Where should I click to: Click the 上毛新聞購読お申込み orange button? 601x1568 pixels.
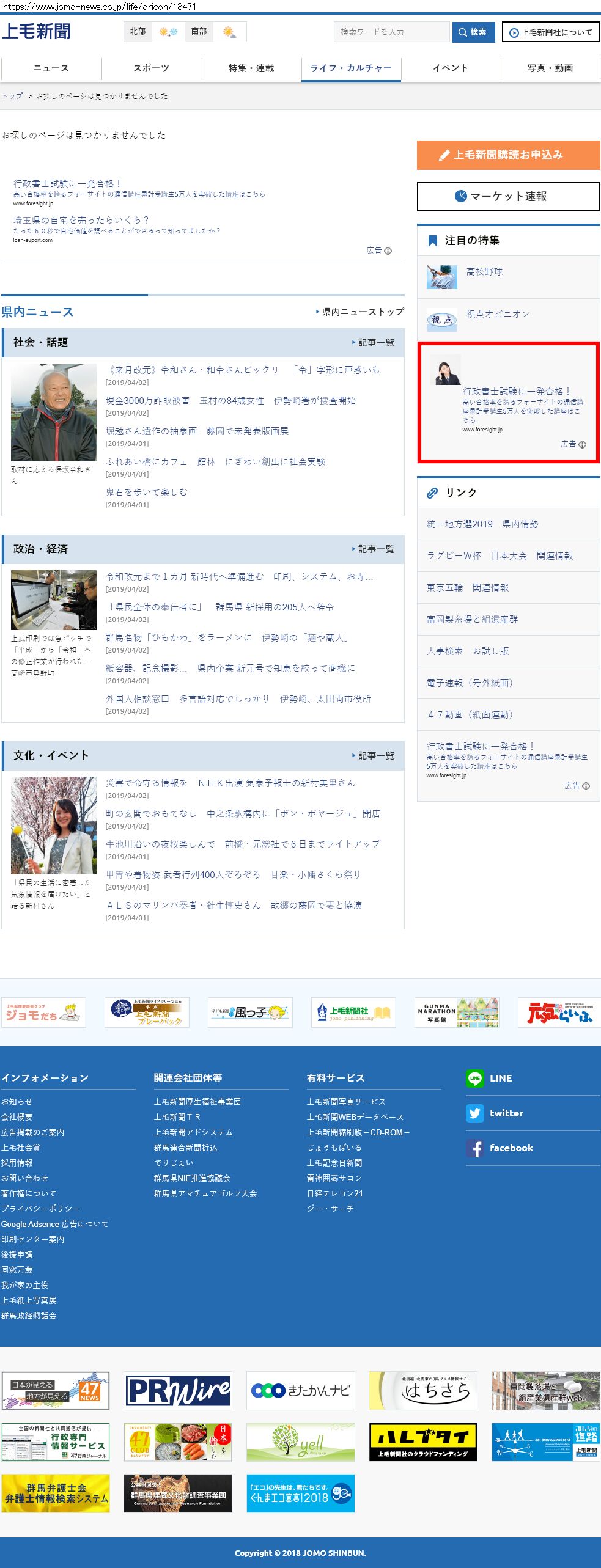508,155
